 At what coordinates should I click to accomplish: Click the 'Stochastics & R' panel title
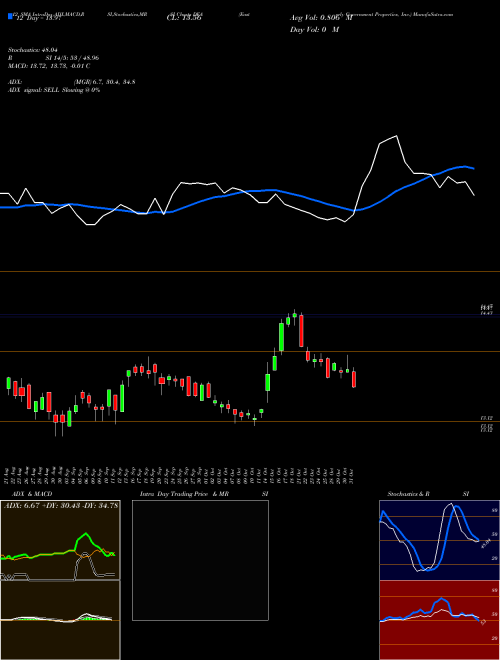408,494
